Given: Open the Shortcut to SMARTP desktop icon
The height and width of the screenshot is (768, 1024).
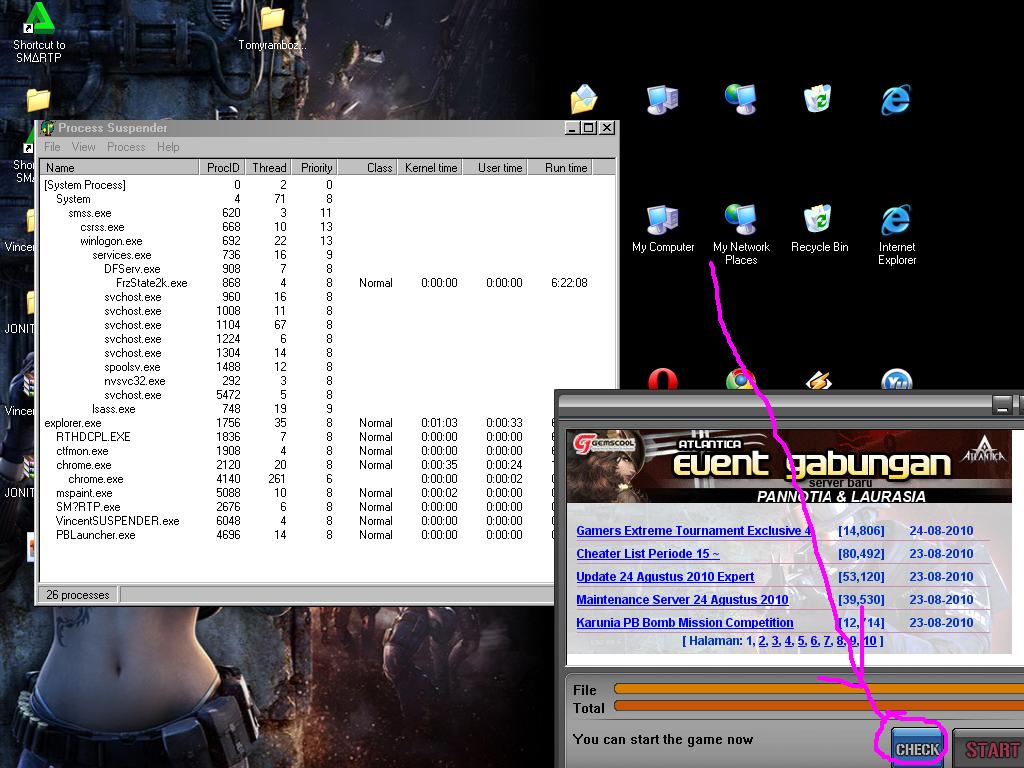Looking at the screenshot, I should pos(39,33).
